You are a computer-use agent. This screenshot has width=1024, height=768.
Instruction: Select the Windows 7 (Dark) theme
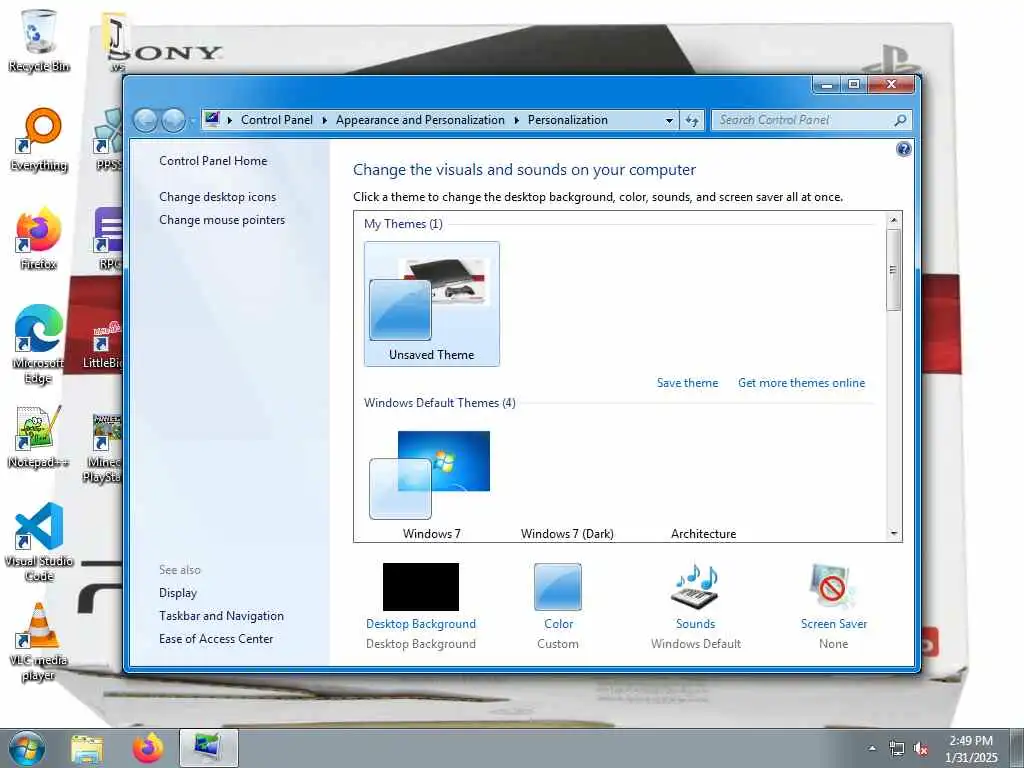coord(567,534)
